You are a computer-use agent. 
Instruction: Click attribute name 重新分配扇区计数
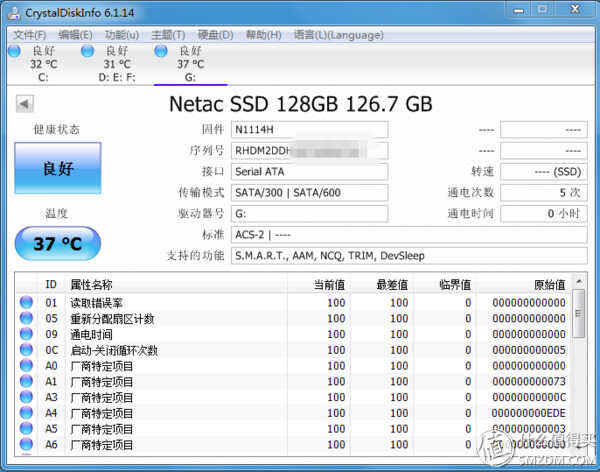pyautogui.click(x=112, y=318)
